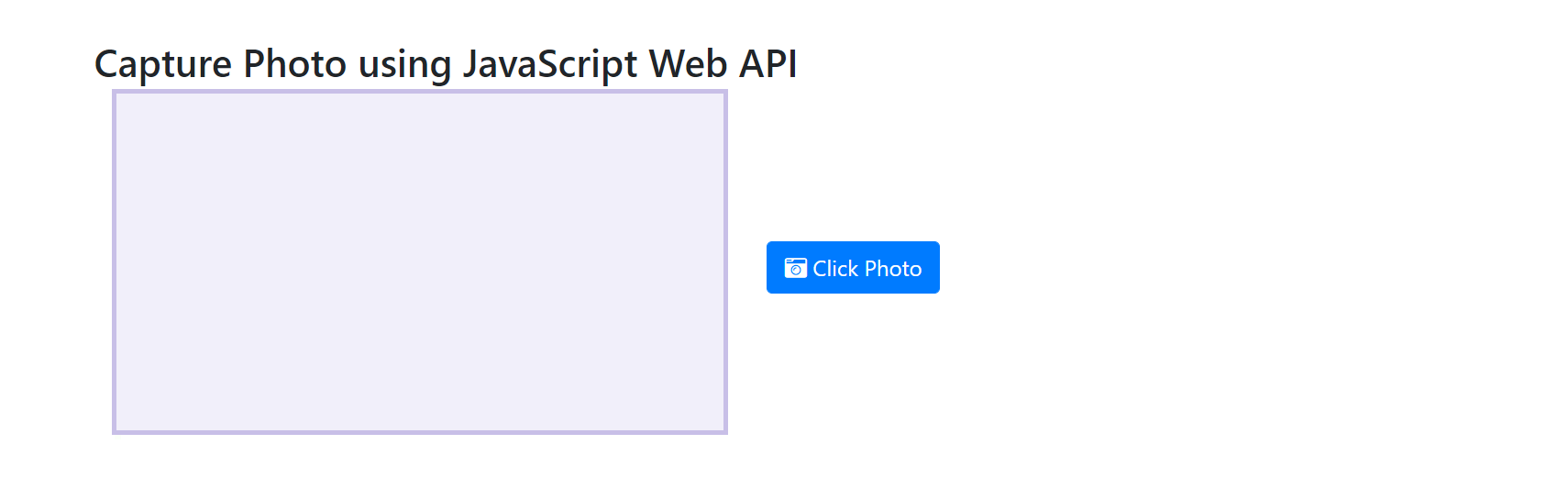
Task: Click the Capture Photo using JavaScript heading
Action: pyautogui.click(x=446, y=64)
